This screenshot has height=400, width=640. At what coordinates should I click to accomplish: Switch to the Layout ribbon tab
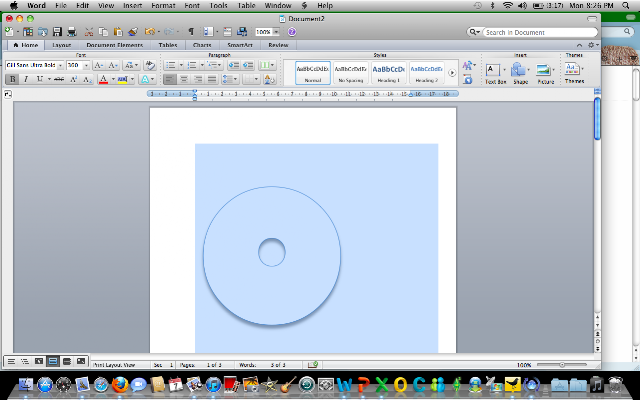point(62,45)
